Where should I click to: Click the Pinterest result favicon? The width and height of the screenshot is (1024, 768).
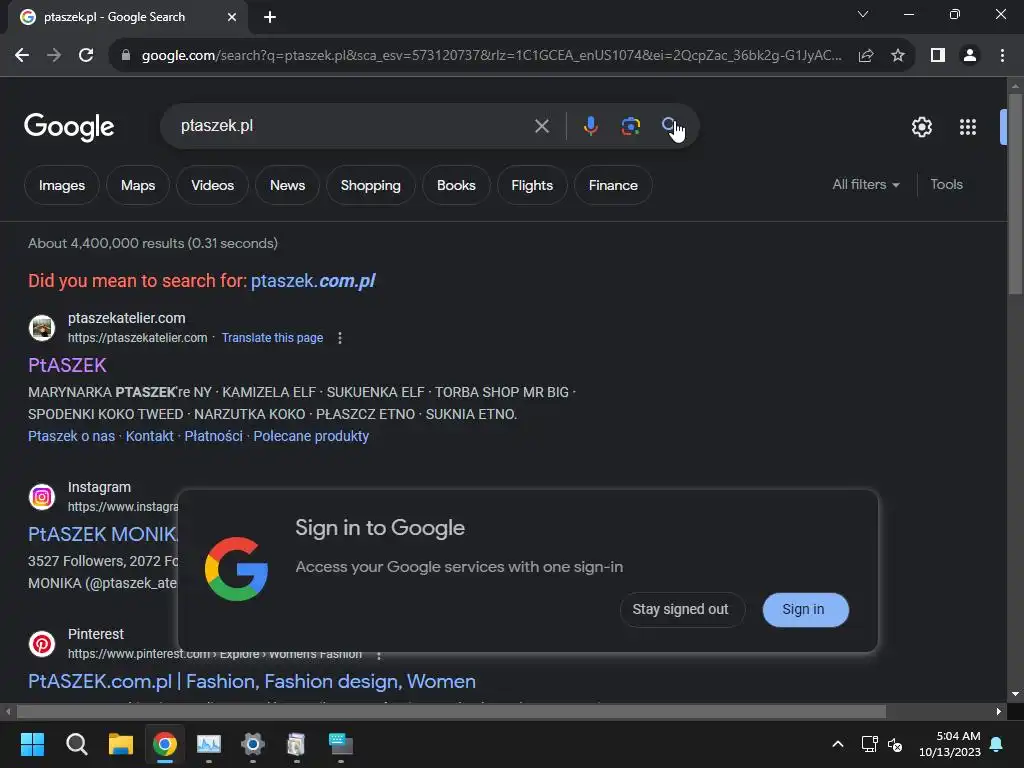pos(42,644)
